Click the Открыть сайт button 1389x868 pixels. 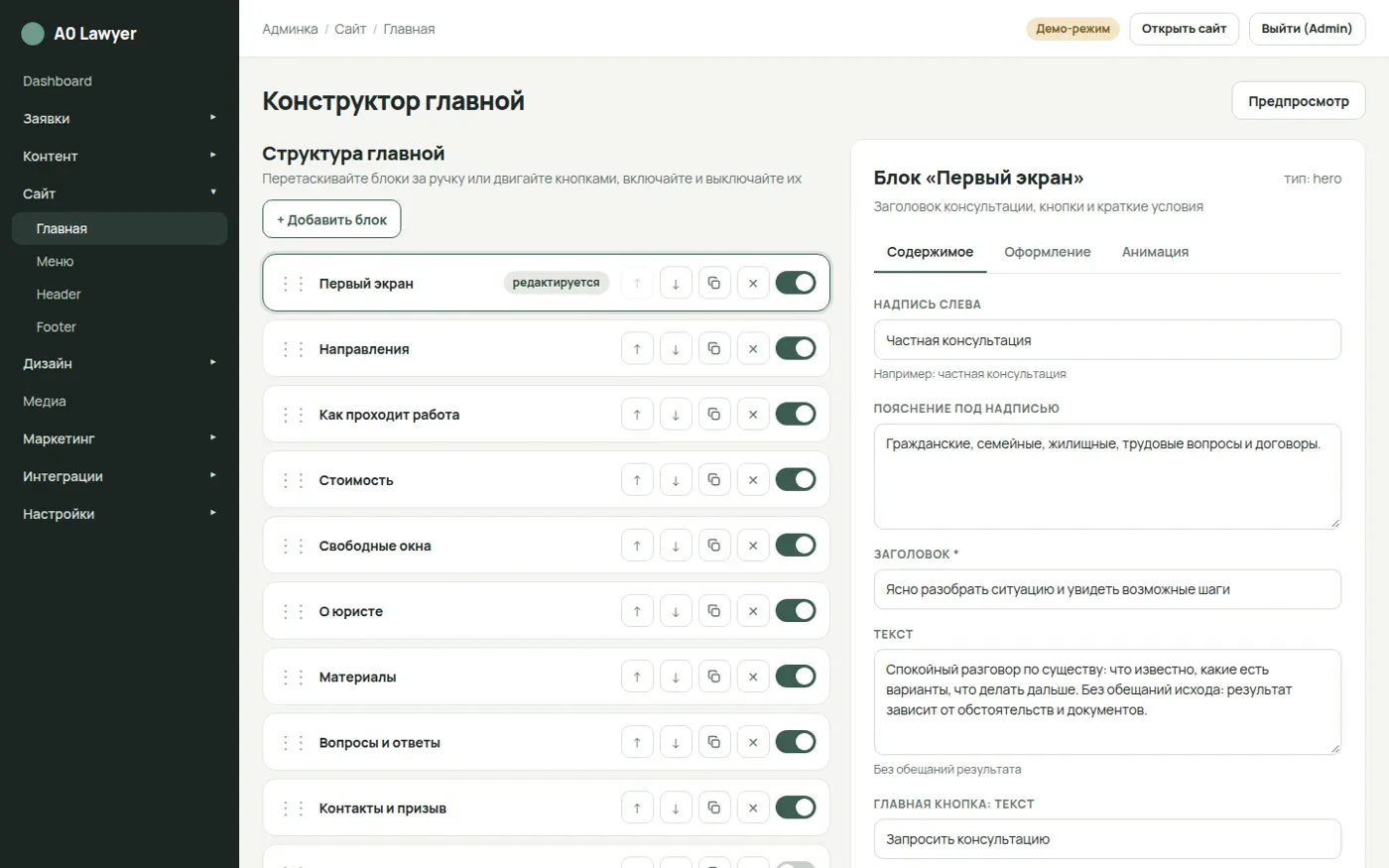pyautogui.click(x=1184, y=29)
